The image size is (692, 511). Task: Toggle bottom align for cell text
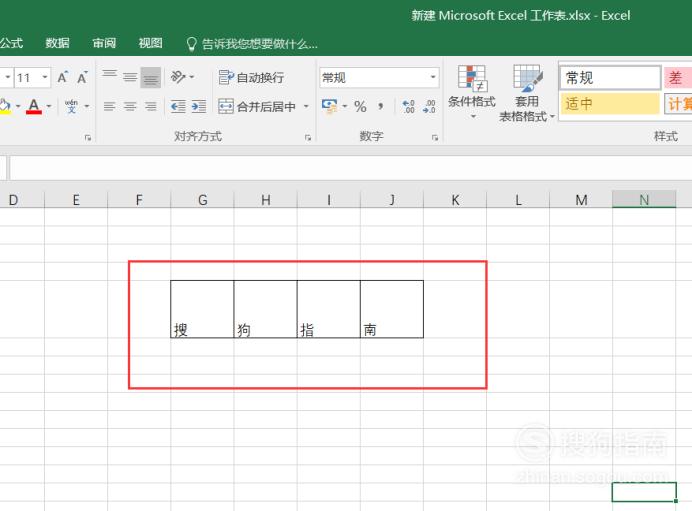(150, 78)
